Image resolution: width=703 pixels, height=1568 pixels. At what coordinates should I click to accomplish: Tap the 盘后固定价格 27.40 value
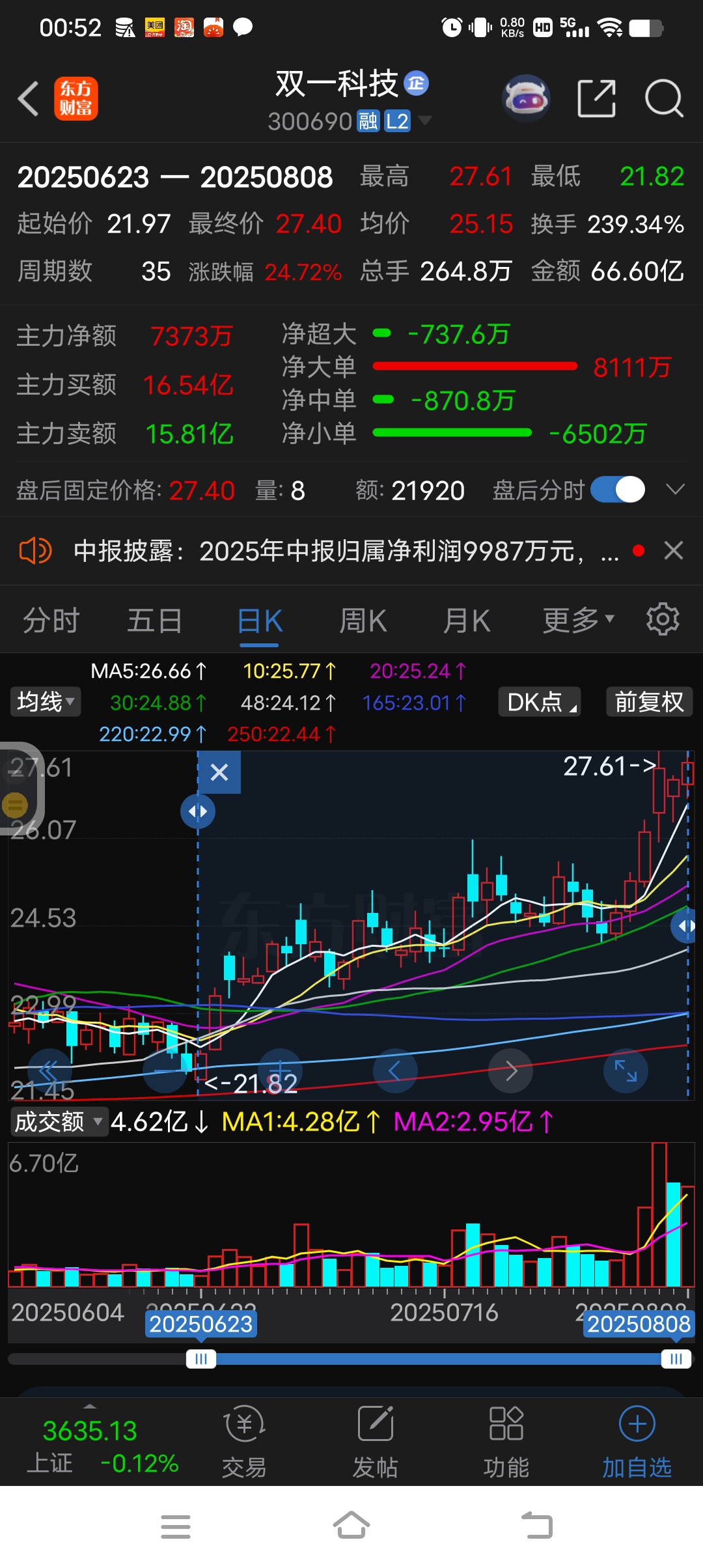click(x=202, y=490)
